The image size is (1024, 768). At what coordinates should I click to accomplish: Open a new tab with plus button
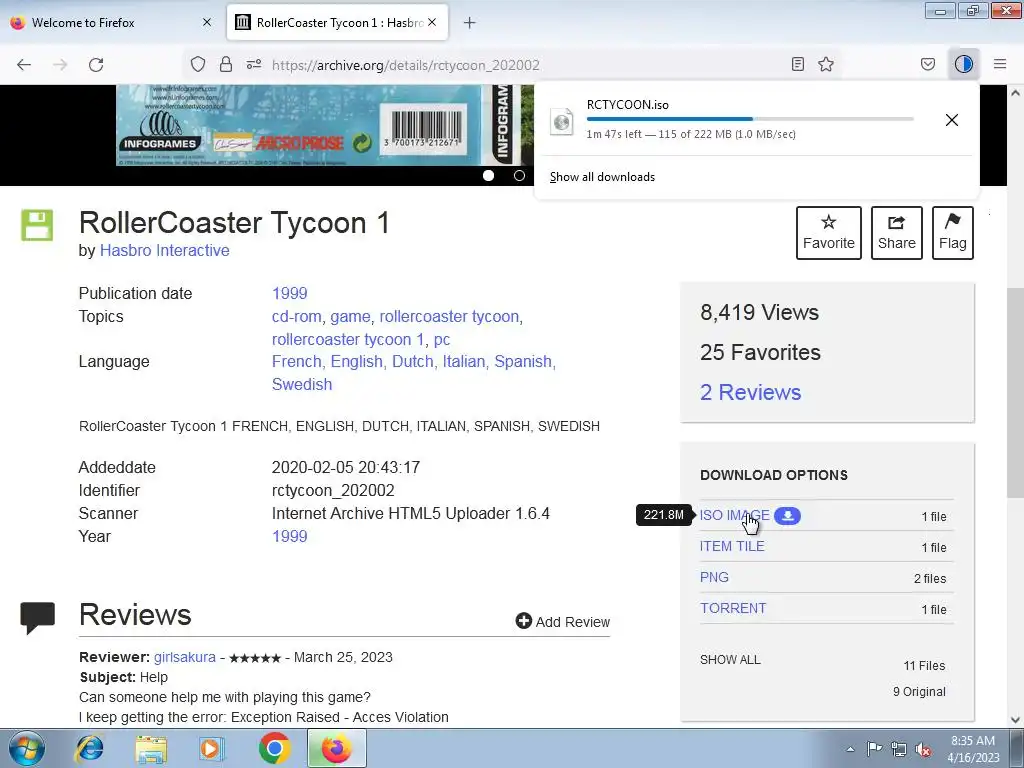point(470,23)
